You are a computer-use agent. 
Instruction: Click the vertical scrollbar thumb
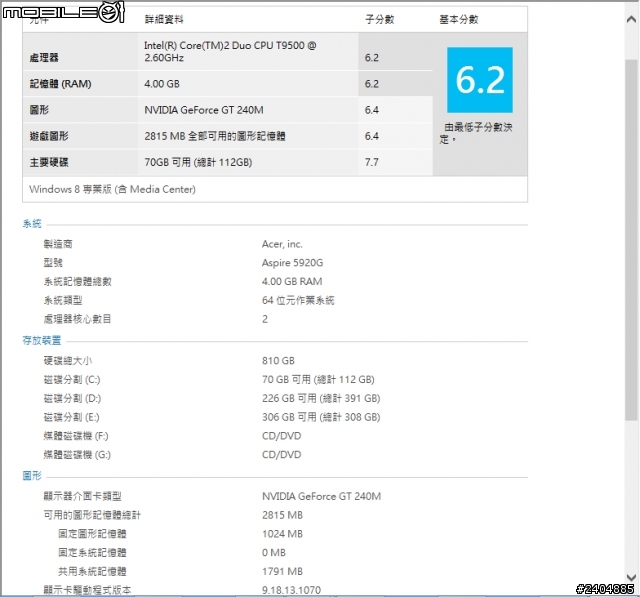tap(631, 240)
